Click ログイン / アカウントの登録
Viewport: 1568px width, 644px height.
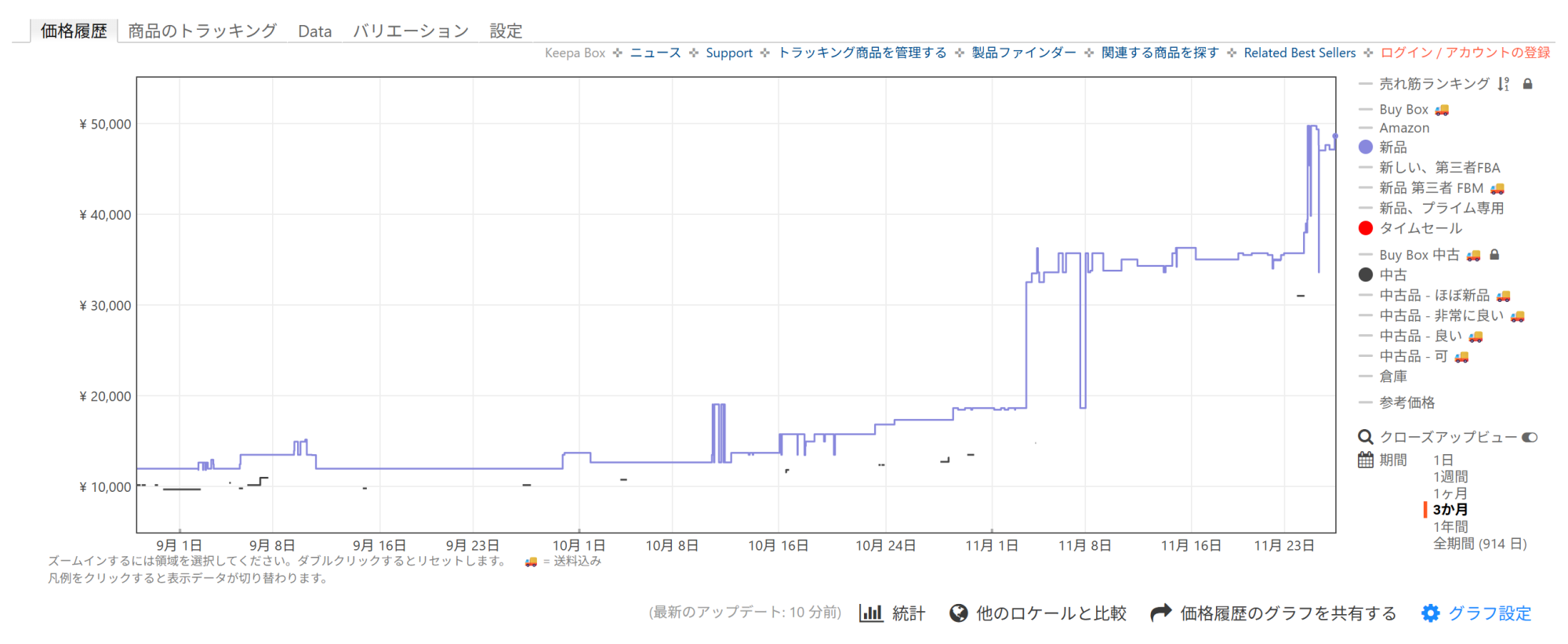1465,53
